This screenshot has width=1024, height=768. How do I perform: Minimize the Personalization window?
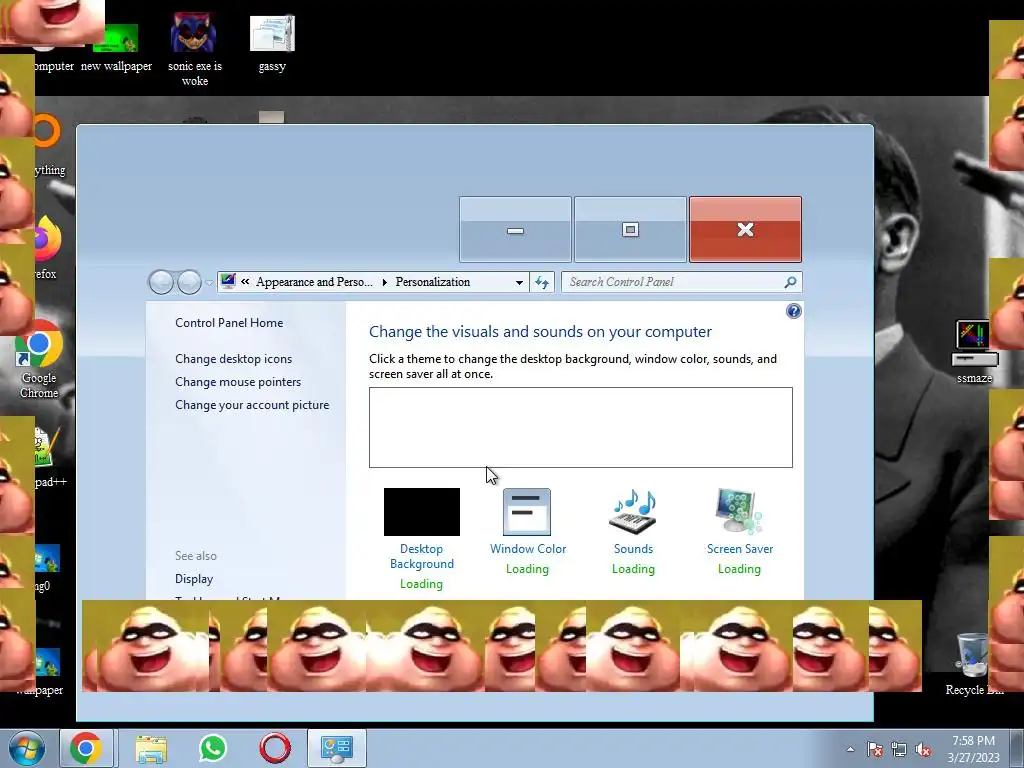coord(515,229)
